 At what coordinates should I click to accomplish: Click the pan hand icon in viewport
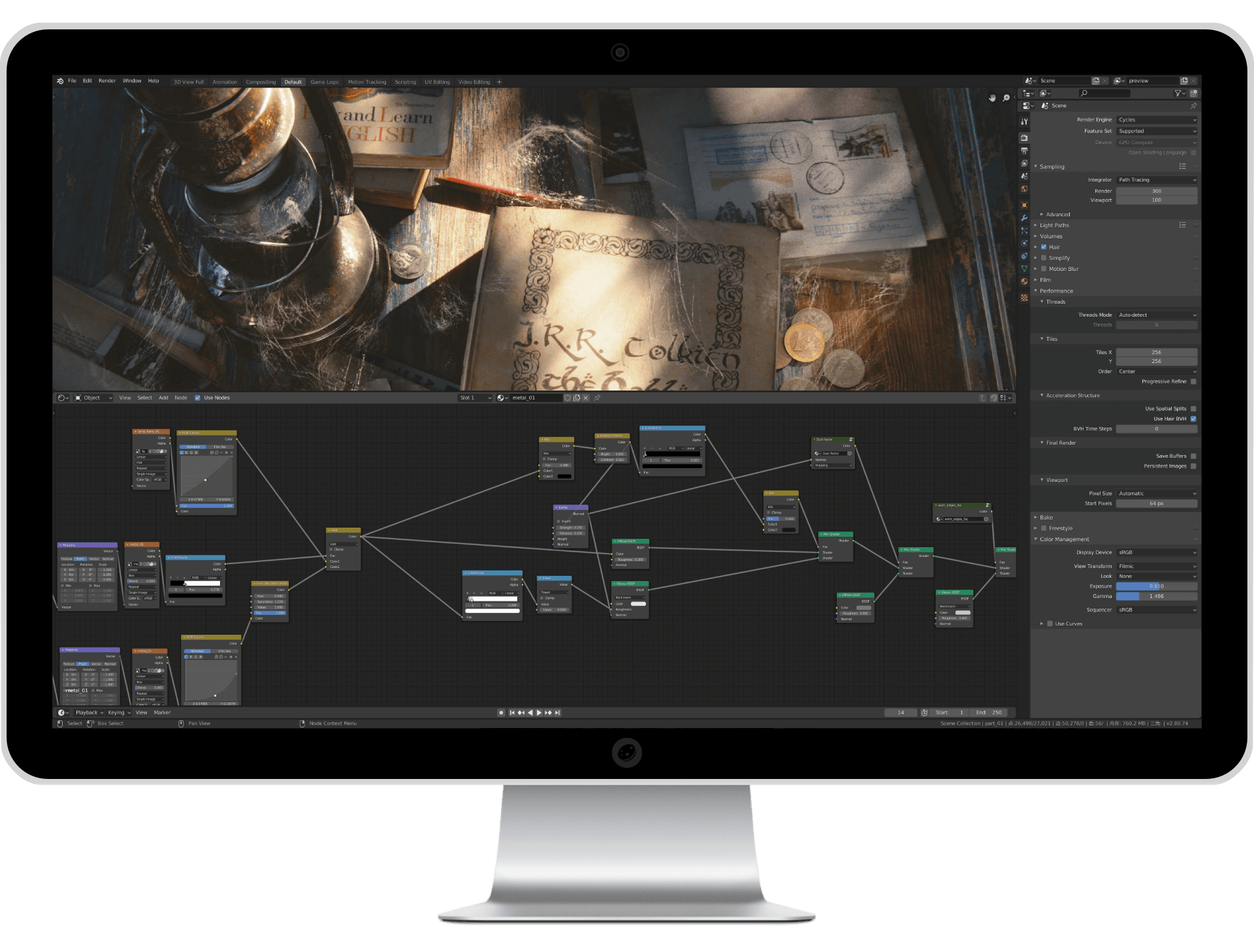992,98
